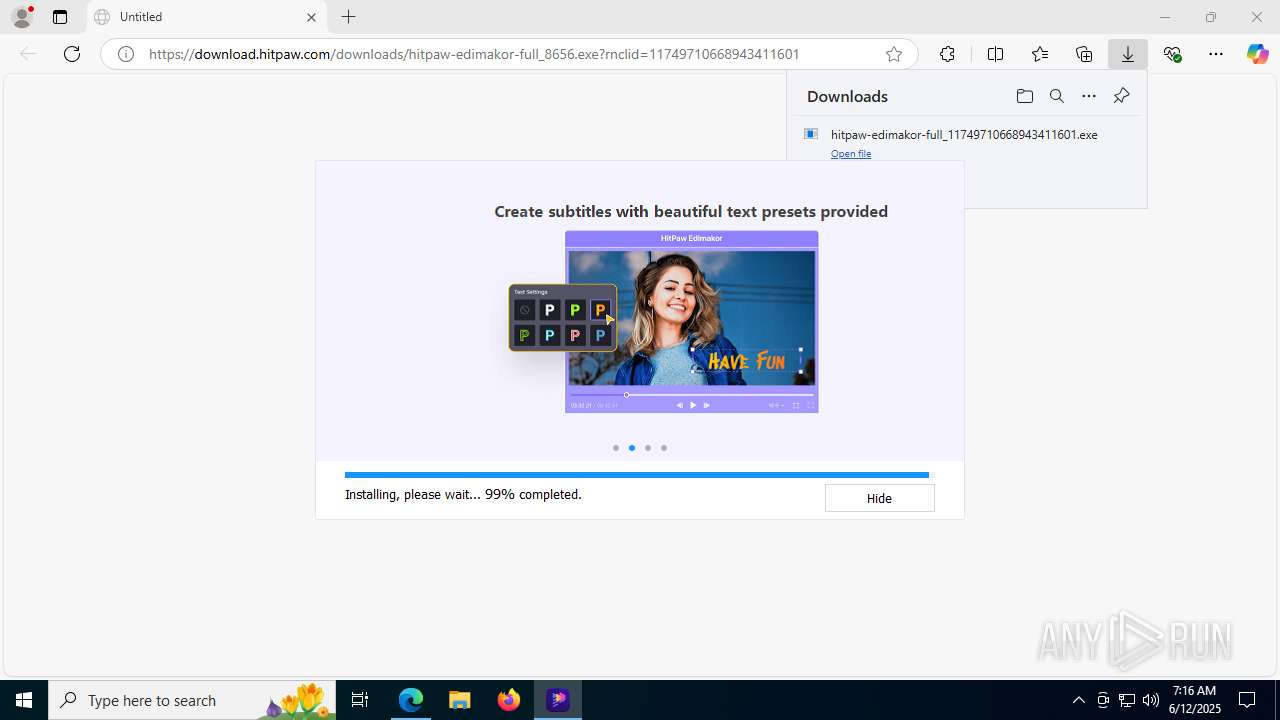The width and height of the screenshot is (1280, 720).
Task: Open Copilot sidebar icon
Action: [1258, 54]
